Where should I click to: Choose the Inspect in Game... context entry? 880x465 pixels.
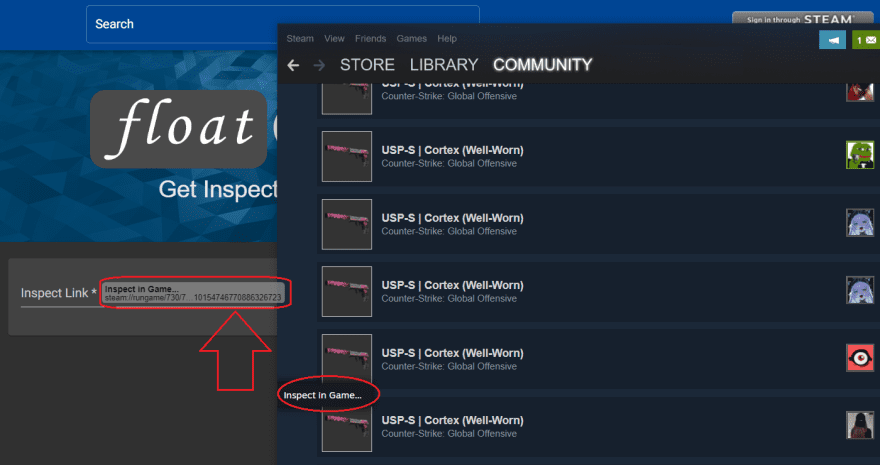point(323,395)
